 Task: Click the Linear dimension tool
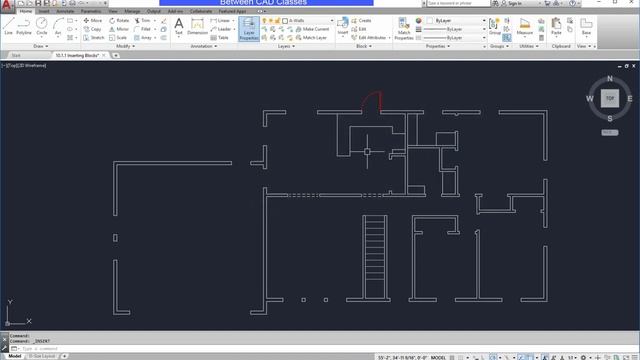pos(220,20)
